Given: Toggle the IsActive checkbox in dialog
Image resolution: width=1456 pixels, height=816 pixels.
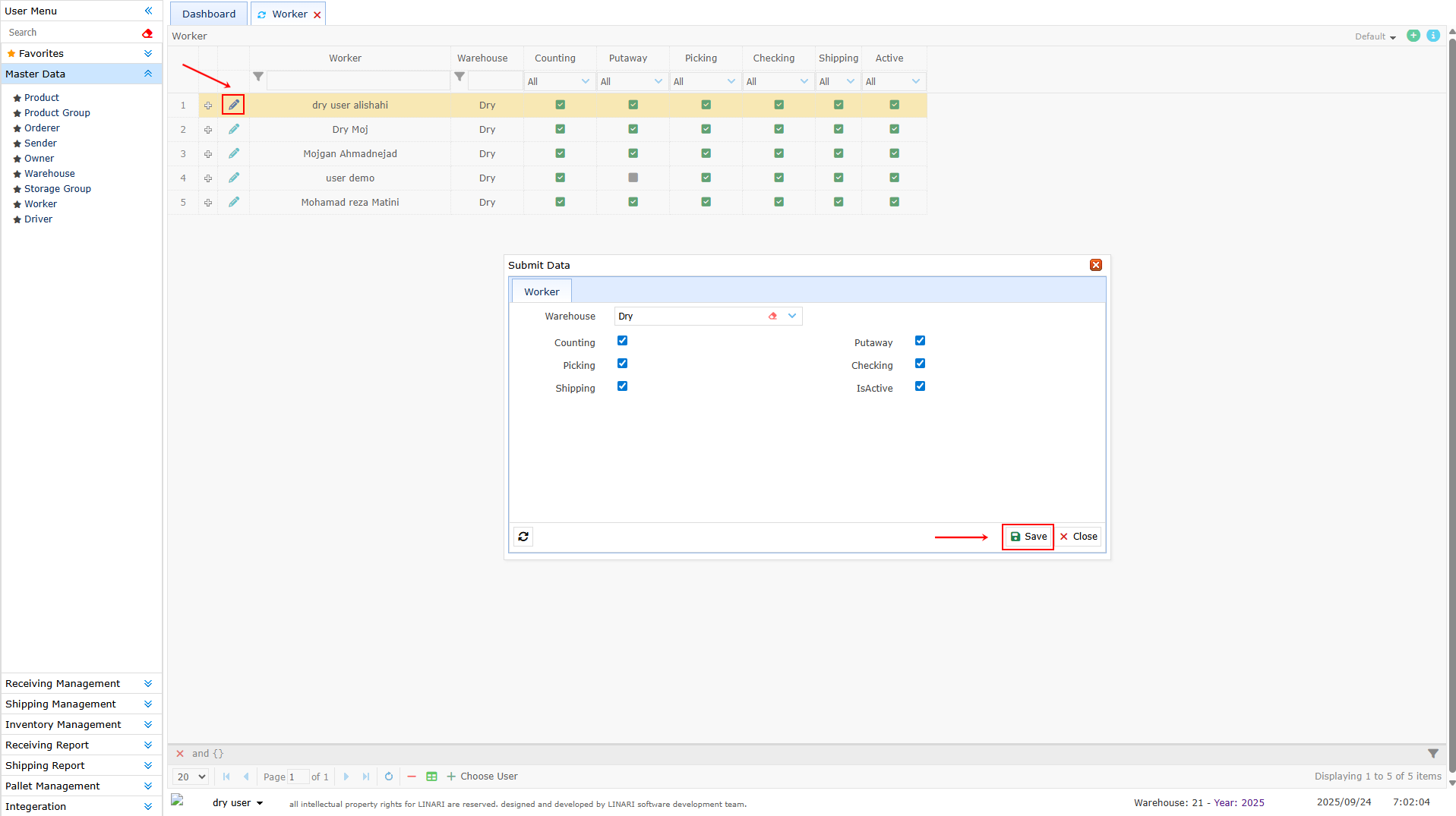Looking at the screenshot, I should pos(920,386).
